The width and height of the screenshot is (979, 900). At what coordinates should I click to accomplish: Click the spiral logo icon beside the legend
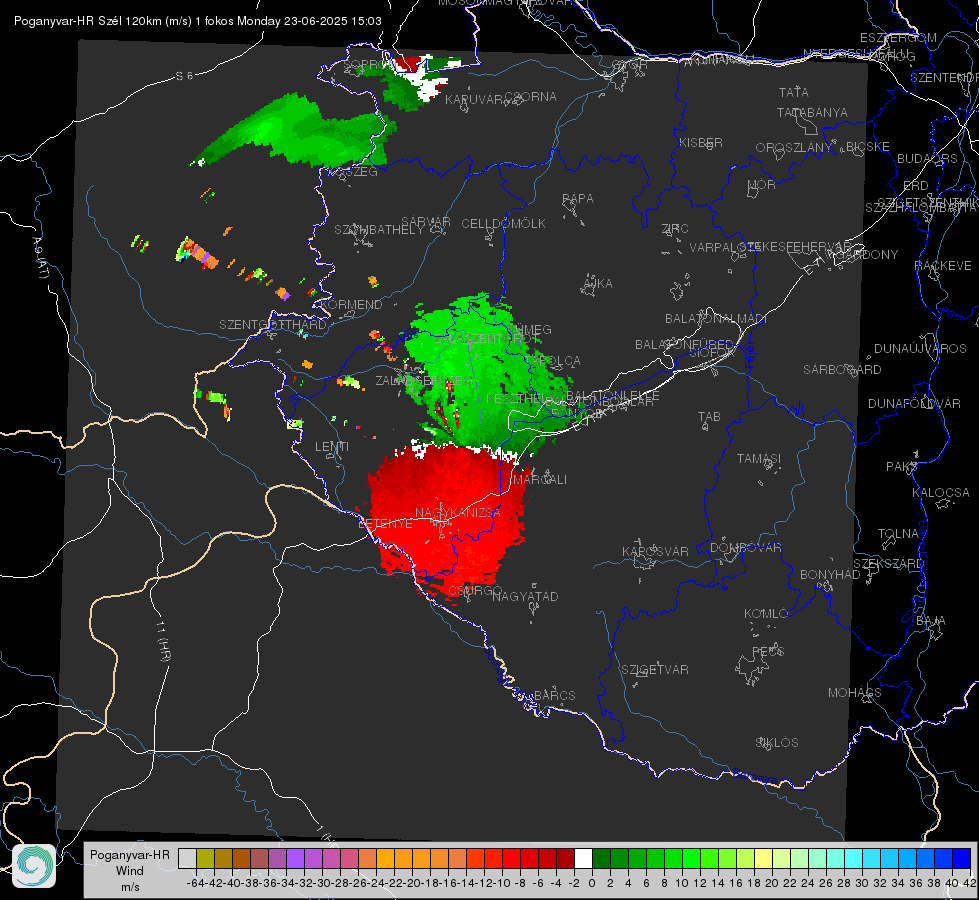[x=34, y=866]
